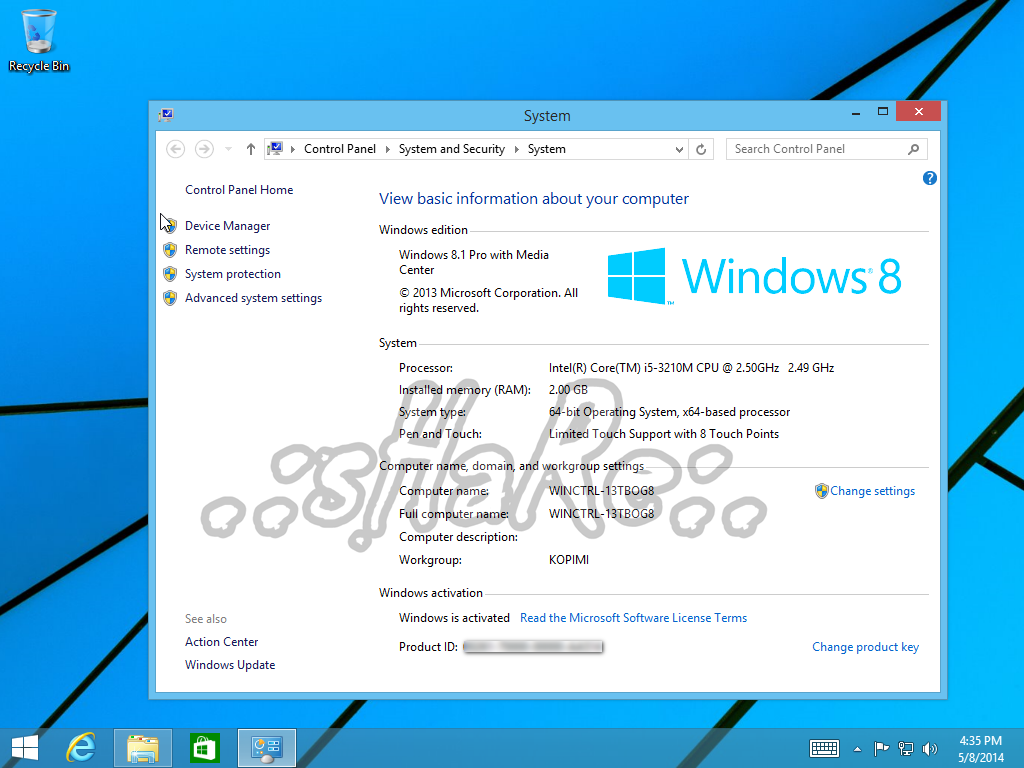The height and width of the screenshot is (768, 1024).
Task: Open Action Center under See also
Action: 221,641
